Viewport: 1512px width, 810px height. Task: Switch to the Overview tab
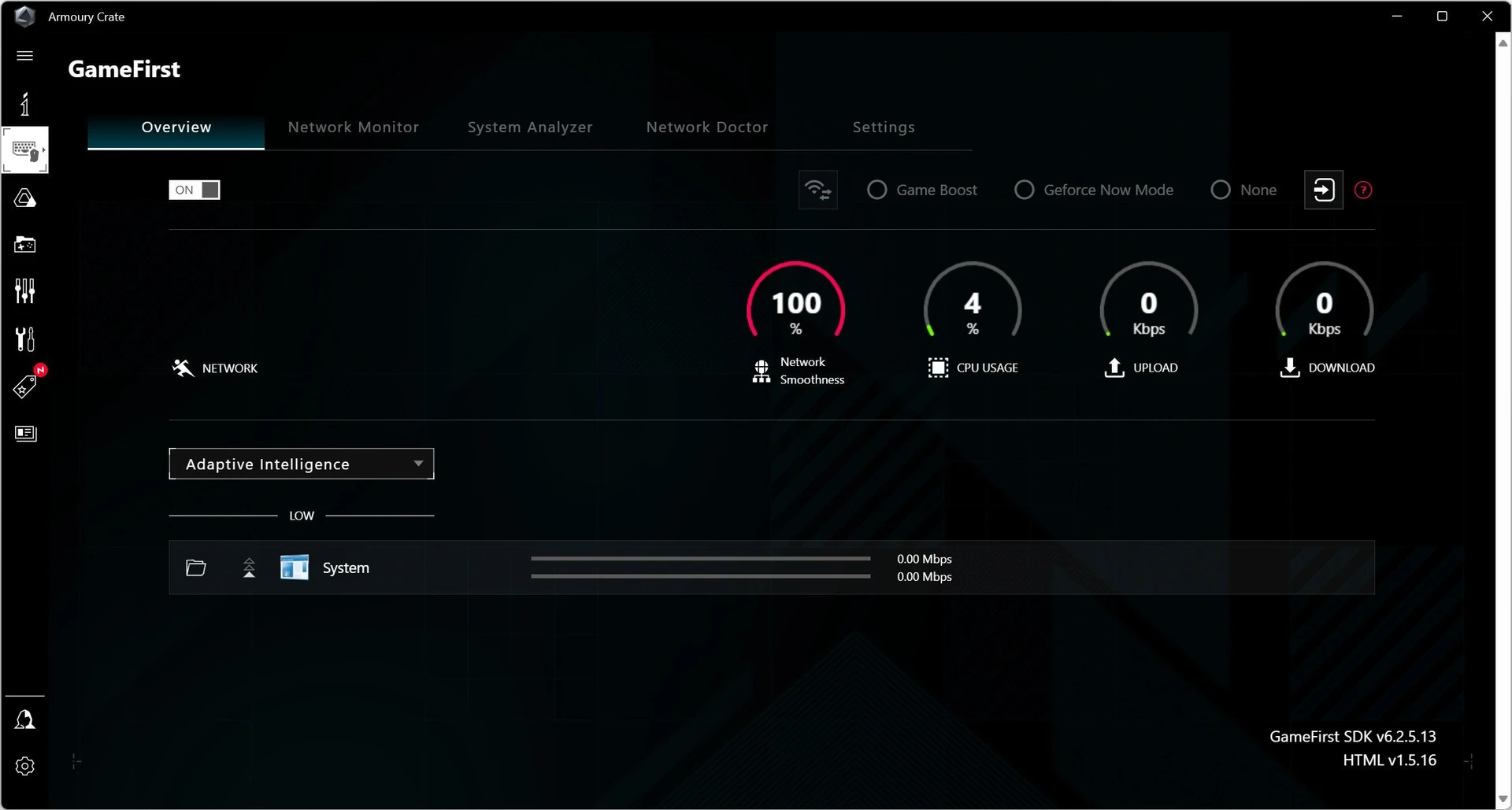pos(176,128)
